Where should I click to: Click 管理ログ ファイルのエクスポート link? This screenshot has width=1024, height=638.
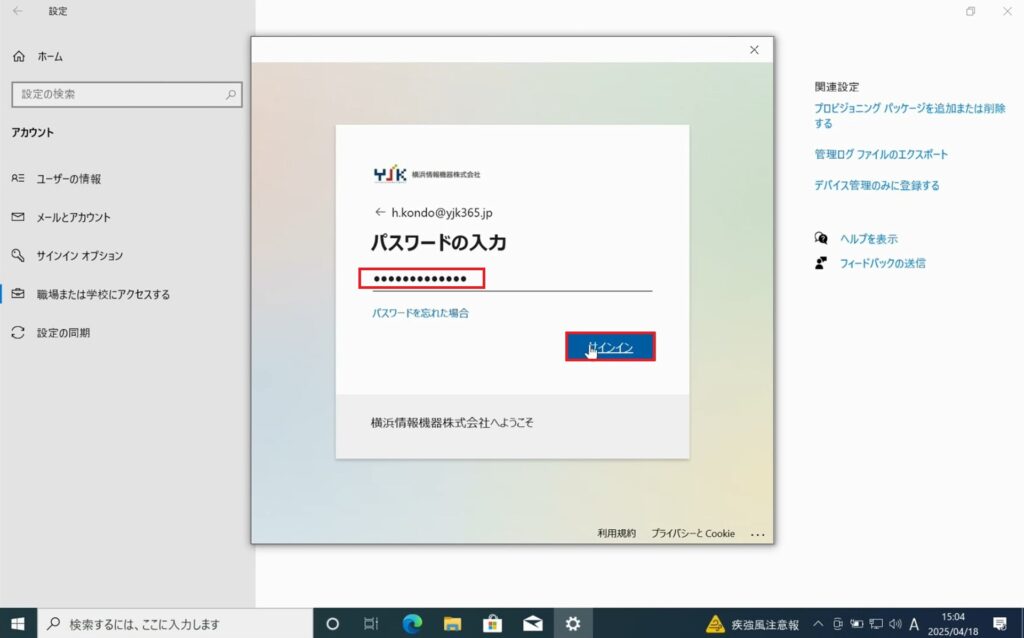[x=881, y=155]
